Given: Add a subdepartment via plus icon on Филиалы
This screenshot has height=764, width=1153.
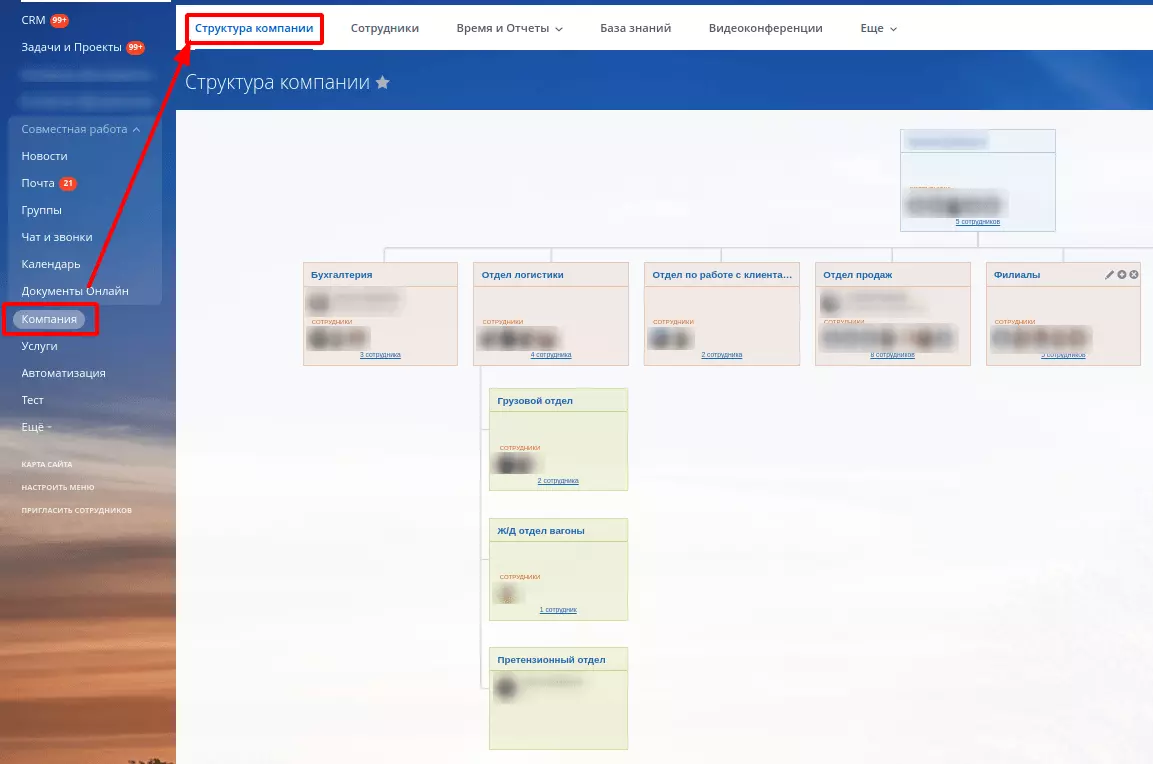Looking at the screenshot, I should pos(1122,274).
